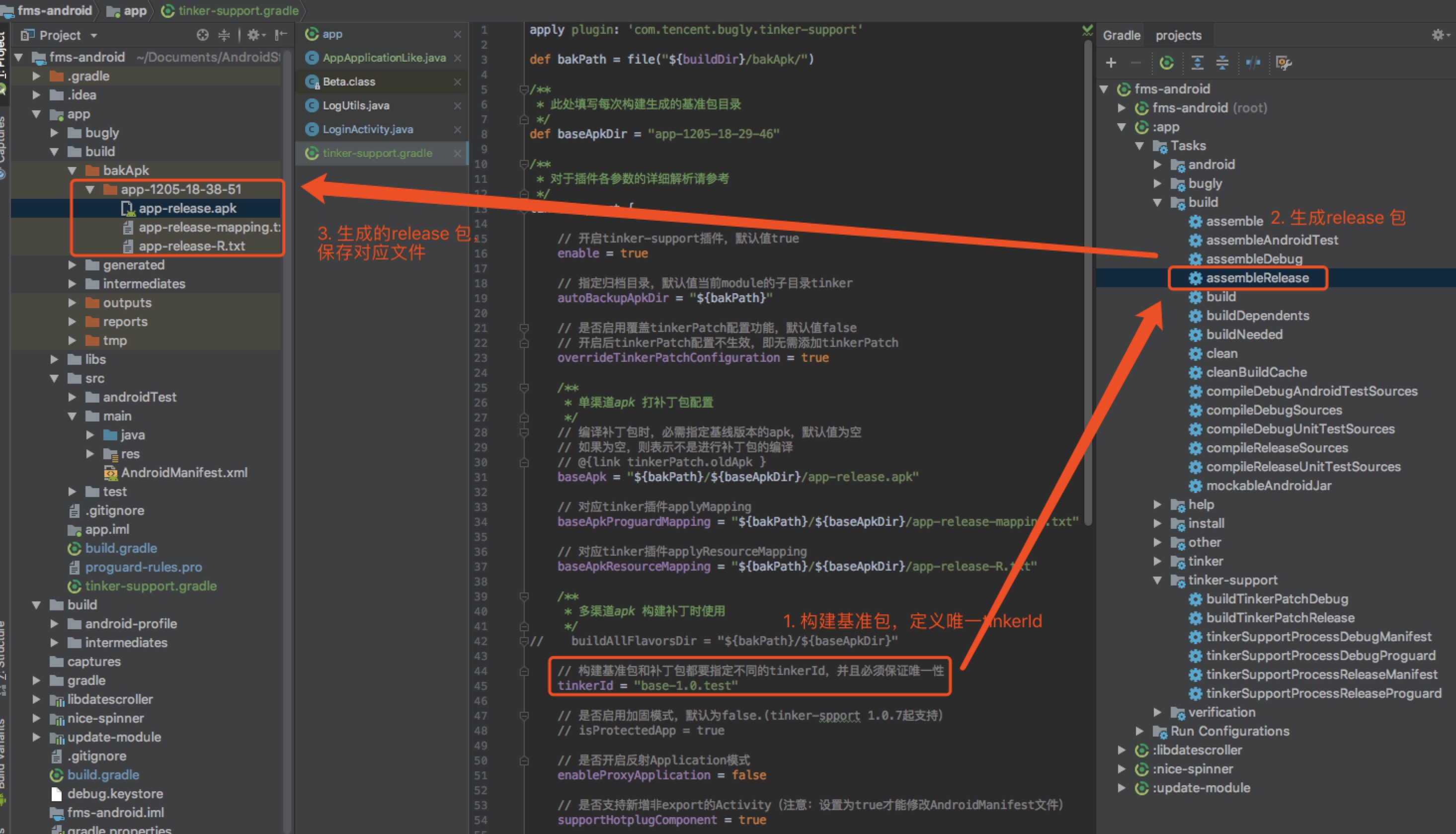The image size is (1456, 834).
Task: Click scroll from source target icon
Action: point(202,35)
